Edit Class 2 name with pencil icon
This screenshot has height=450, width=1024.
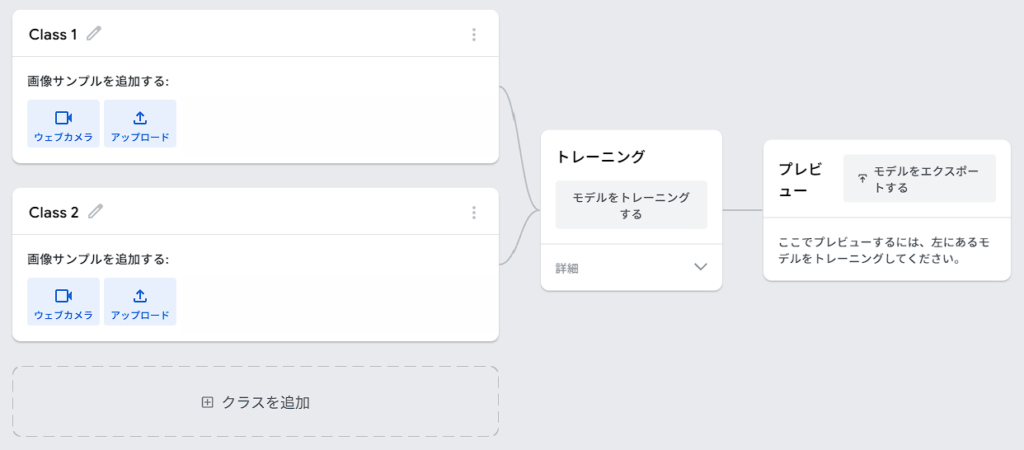click(95, 211)
